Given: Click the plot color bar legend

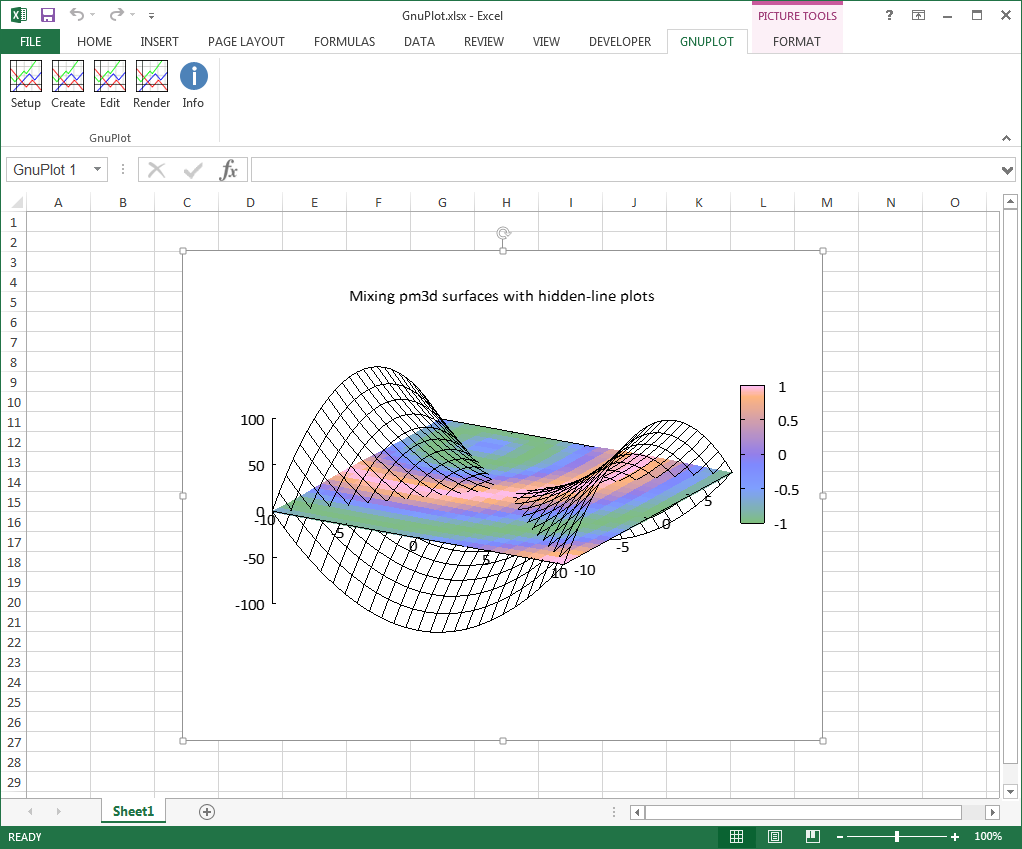Looking at the screenshot, I should click(752, 454).
